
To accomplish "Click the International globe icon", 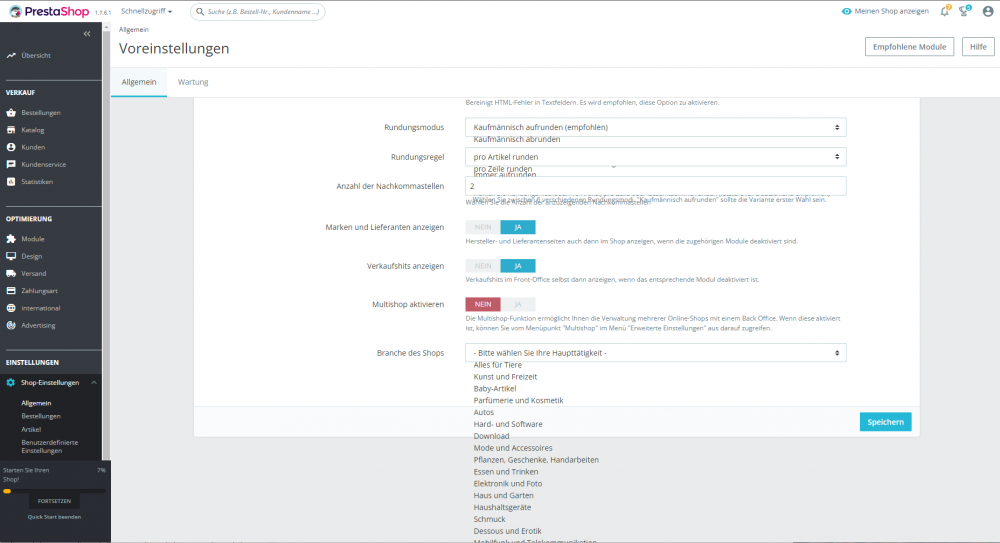I will pos(11,308).
